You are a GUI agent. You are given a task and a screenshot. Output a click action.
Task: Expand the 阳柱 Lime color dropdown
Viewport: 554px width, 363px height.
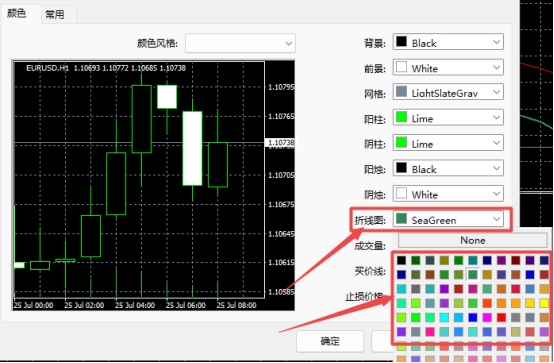pos(448,118)
